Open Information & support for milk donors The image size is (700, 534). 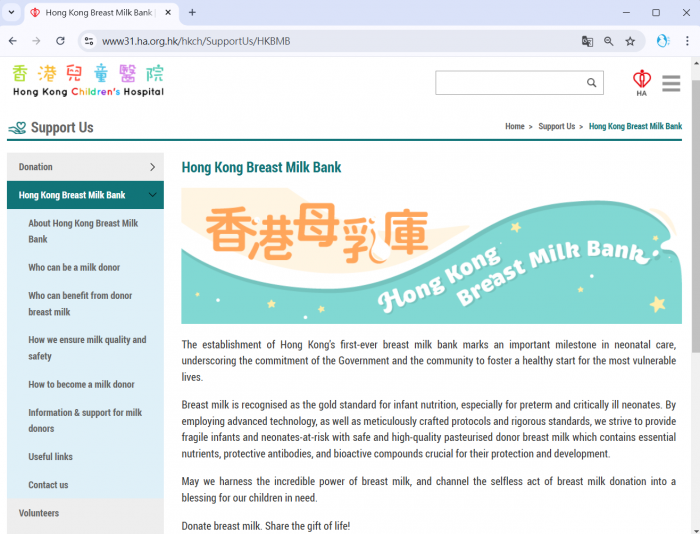tap(85, 421)
